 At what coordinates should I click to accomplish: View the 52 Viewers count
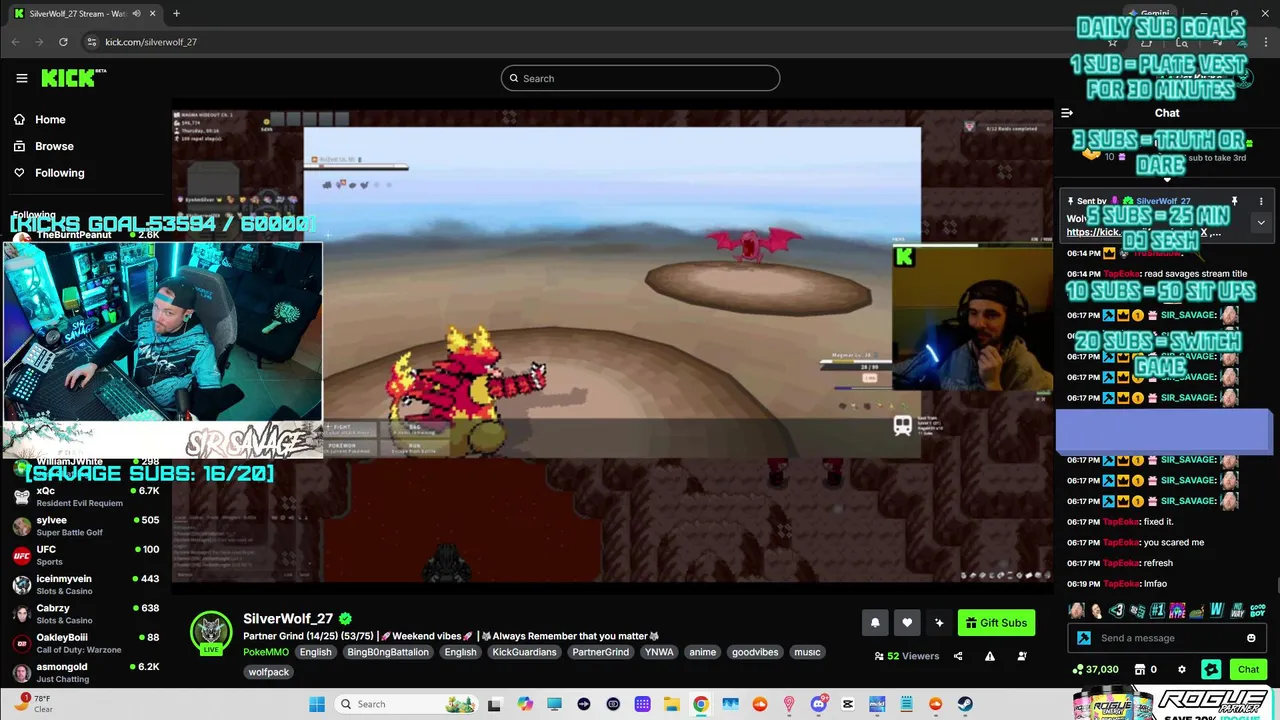coord(907,656)
